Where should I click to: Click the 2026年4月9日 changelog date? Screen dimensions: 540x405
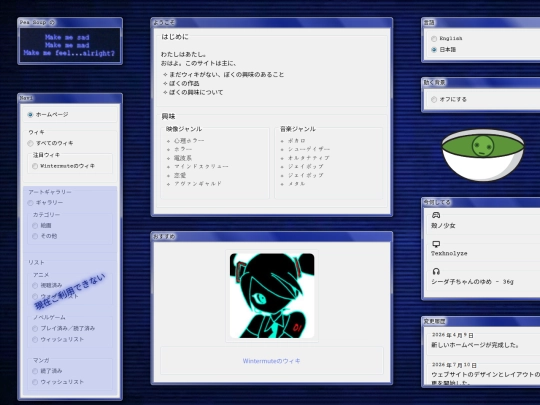tap(453, 335)
